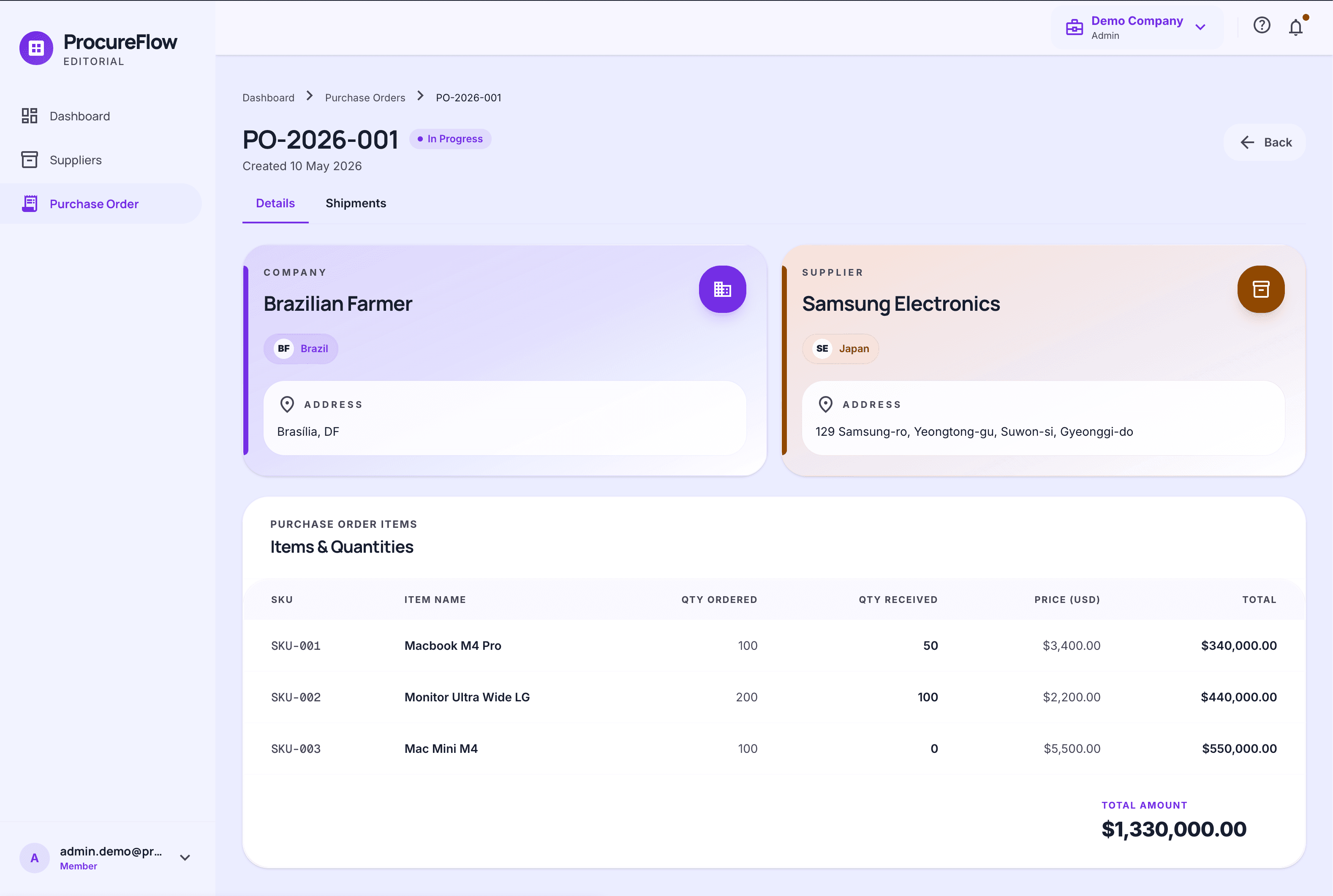Expand the Demo Company switcher chevron

1200,27
